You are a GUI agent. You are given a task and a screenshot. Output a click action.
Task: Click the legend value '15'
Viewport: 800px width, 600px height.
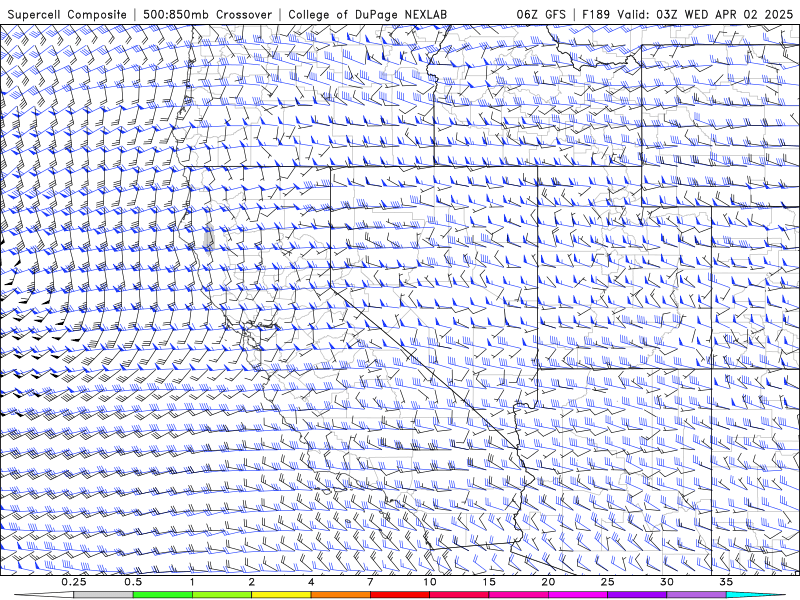pyautogui.click(x=489, y=582)
